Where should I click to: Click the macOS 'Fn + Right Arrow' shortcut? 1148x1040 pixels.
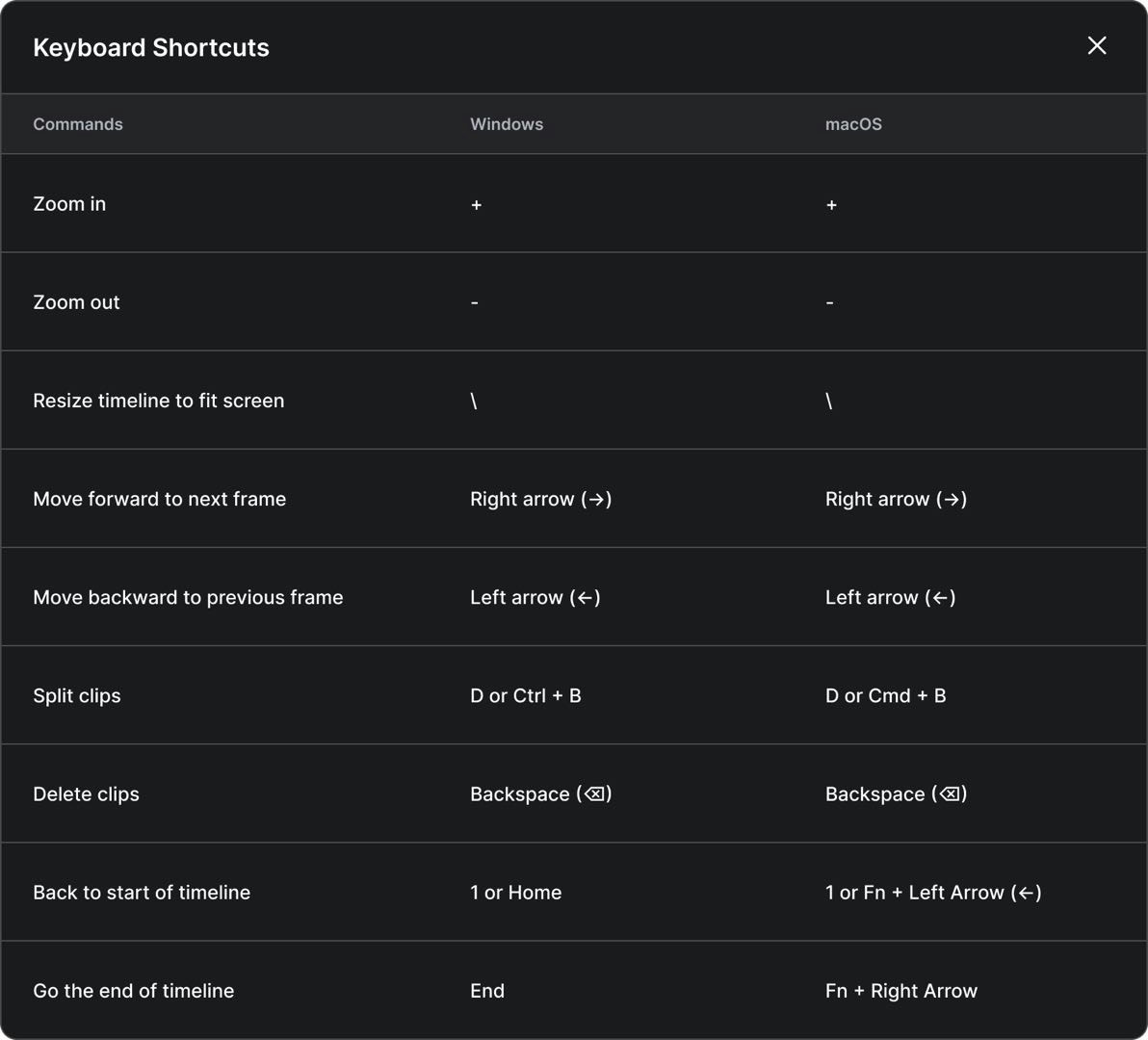pos(901,991)
